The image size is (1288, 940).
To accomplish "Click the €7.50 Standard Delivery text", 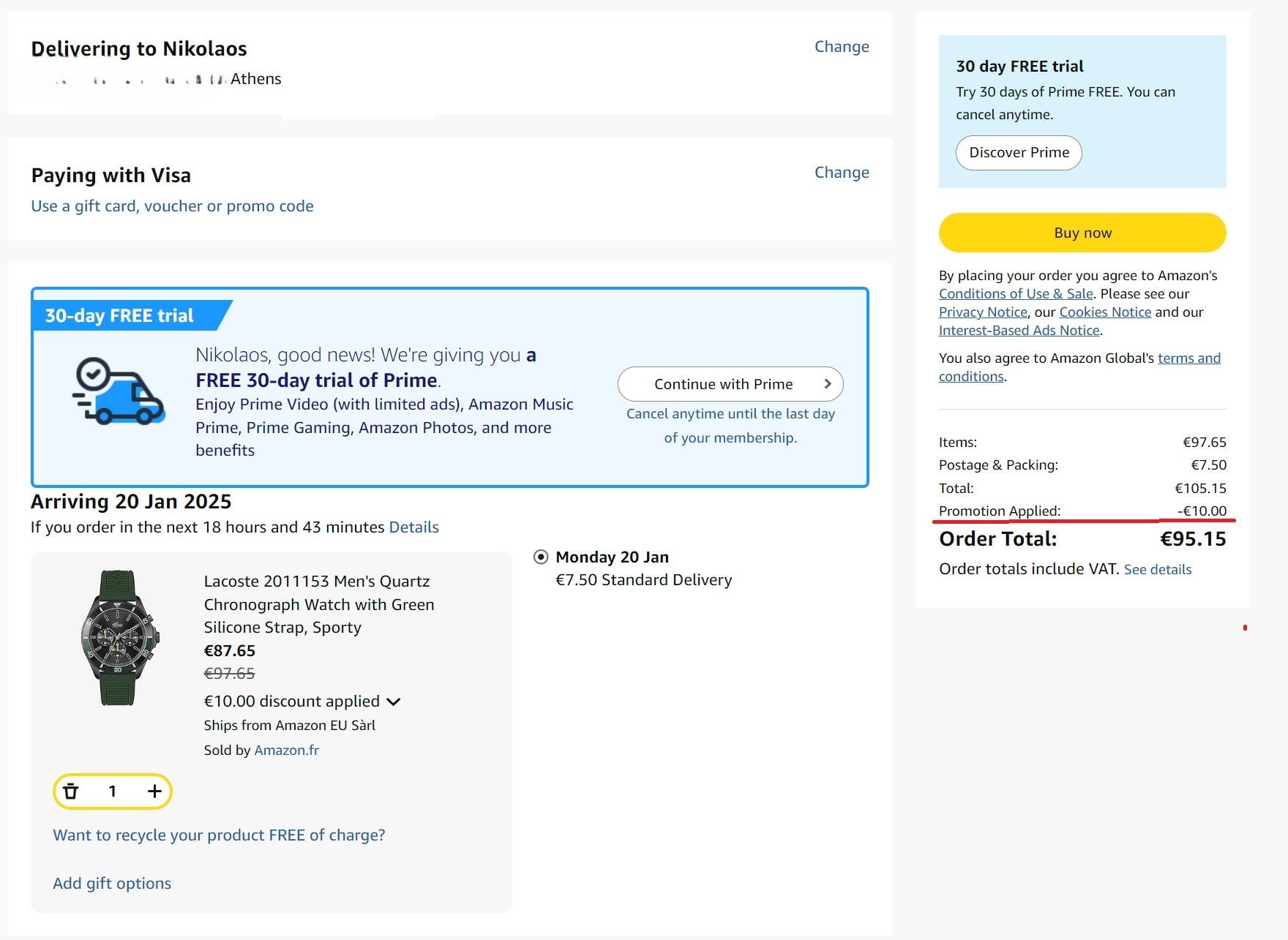I will pyautogui.click(x=643, y=580).
